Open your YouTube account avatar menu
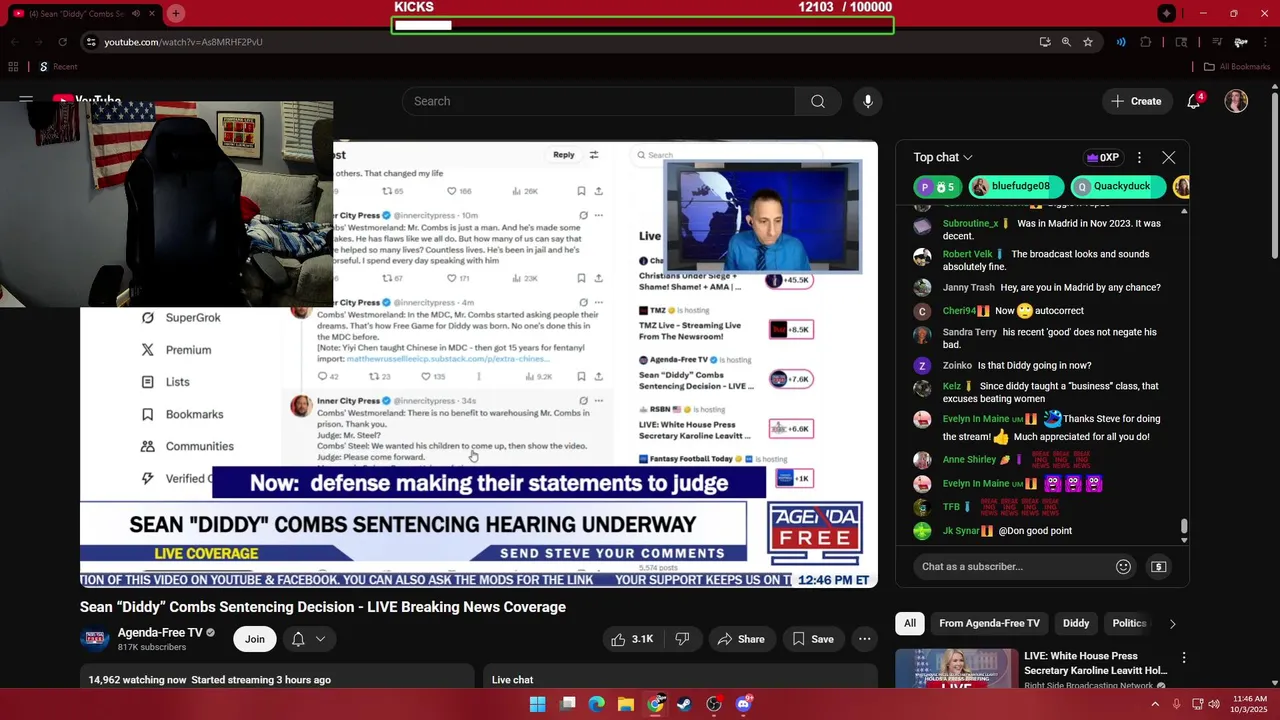1280x720 pixels. 1236,101
